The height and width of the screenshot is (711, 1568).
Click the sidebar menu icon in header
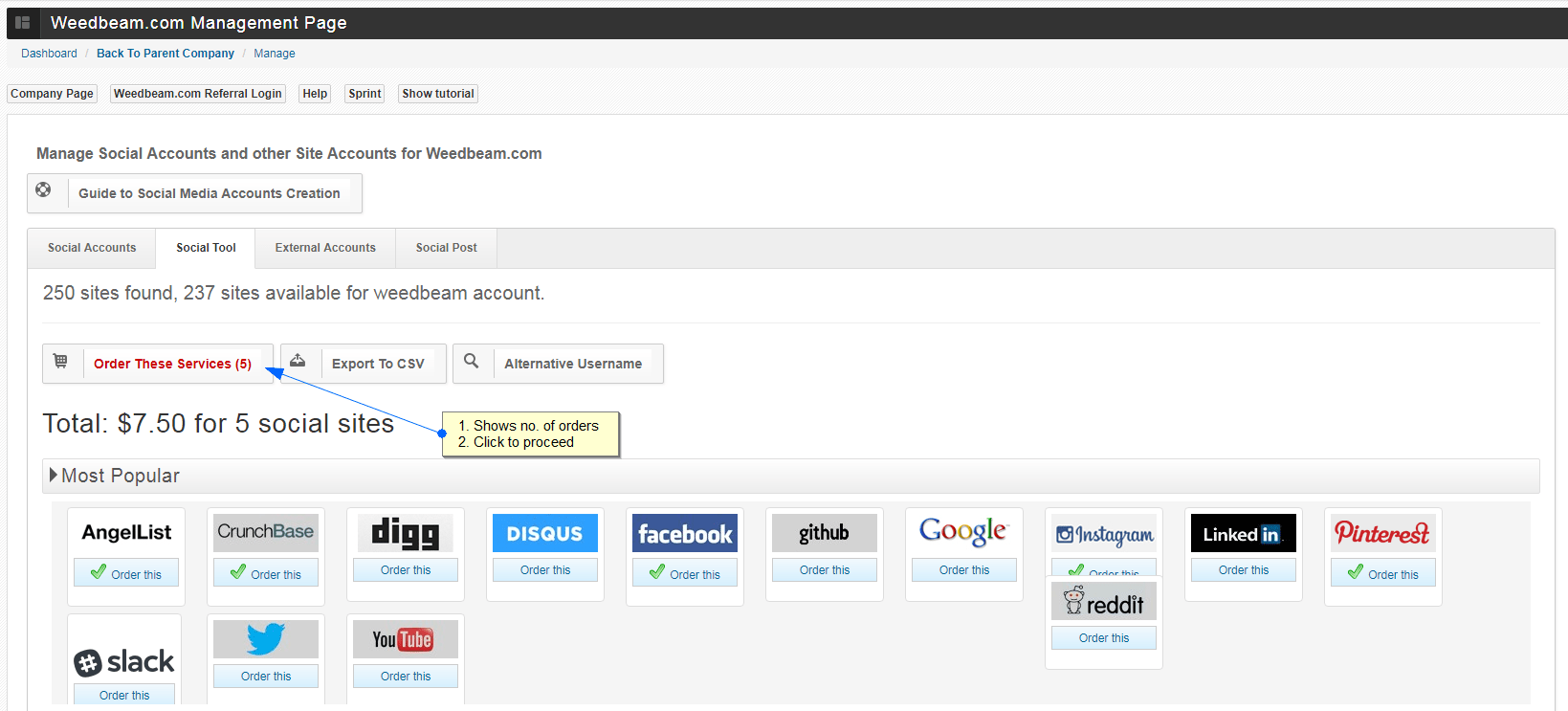coord(23,23)
